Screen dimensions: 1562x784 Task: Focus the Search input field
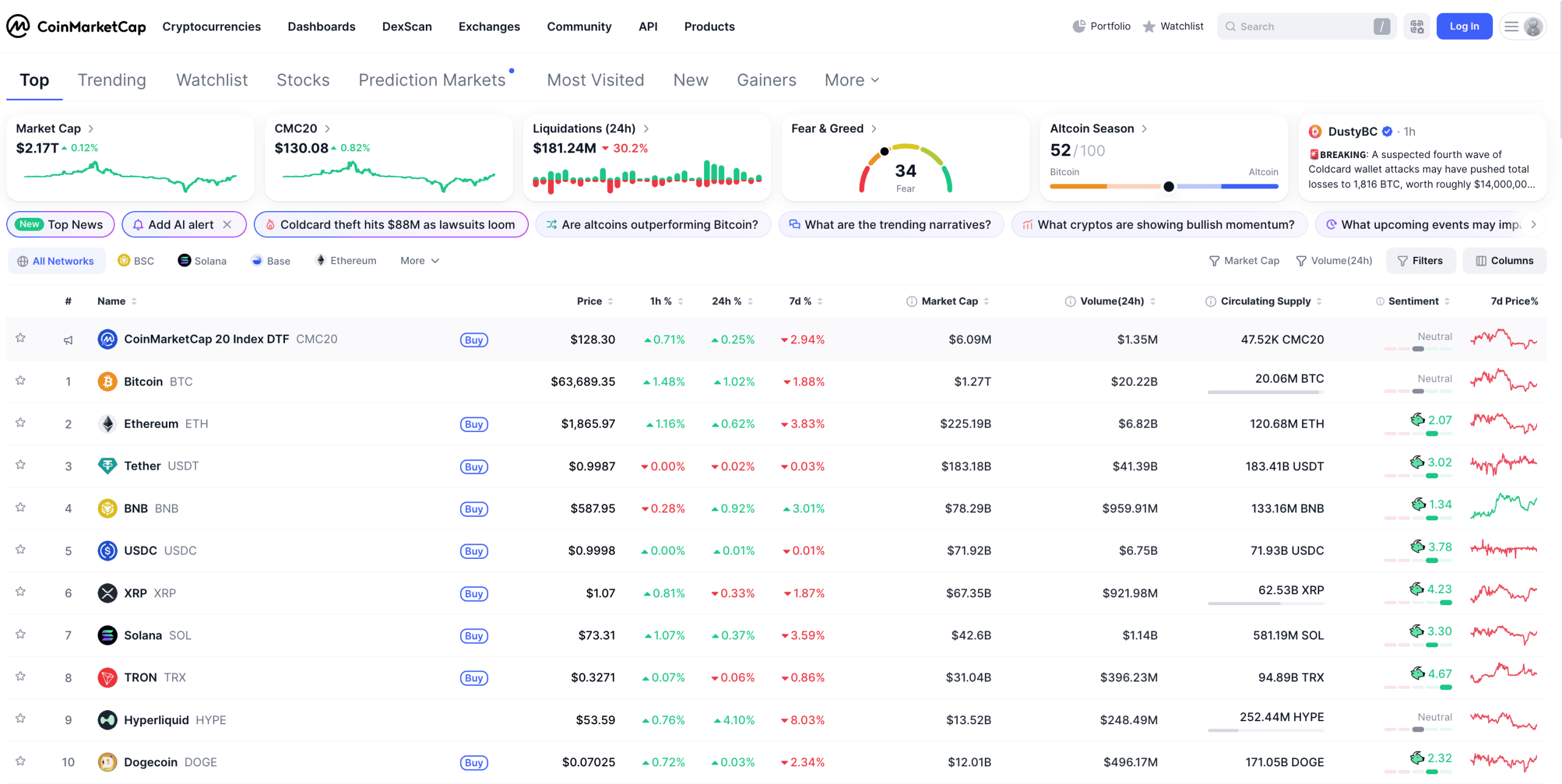tap(1306, 26)
